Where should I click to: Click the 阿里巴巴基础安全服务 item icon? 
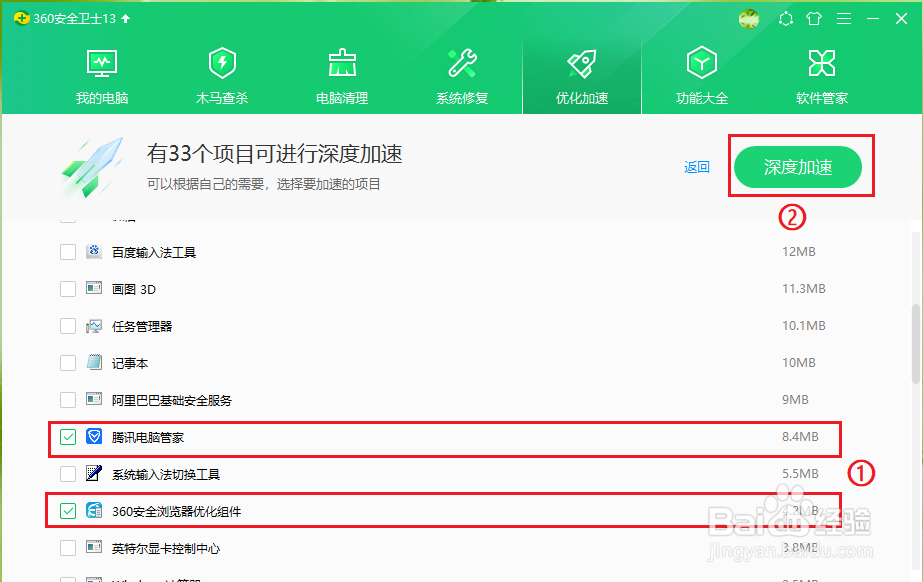coord(94,400)
